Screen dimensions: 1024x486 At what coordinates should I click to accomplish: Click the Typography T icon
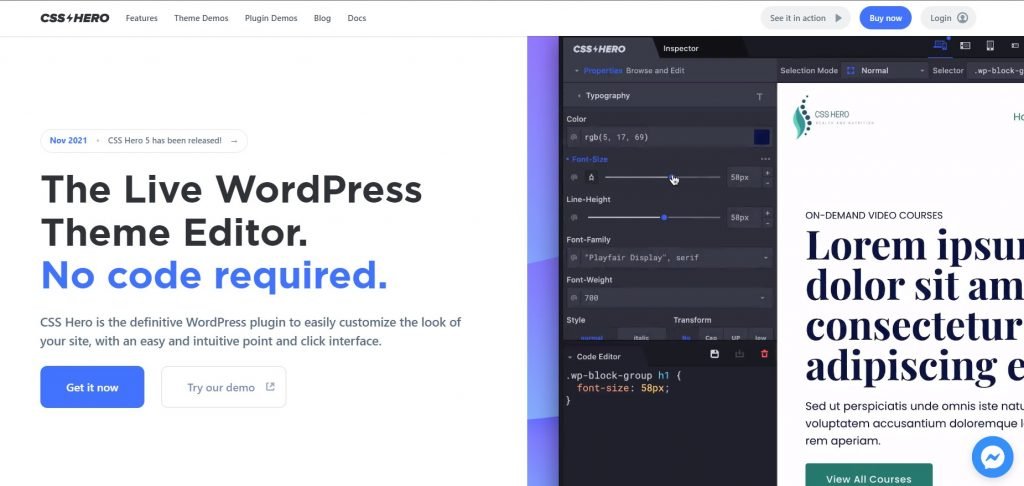759,96
